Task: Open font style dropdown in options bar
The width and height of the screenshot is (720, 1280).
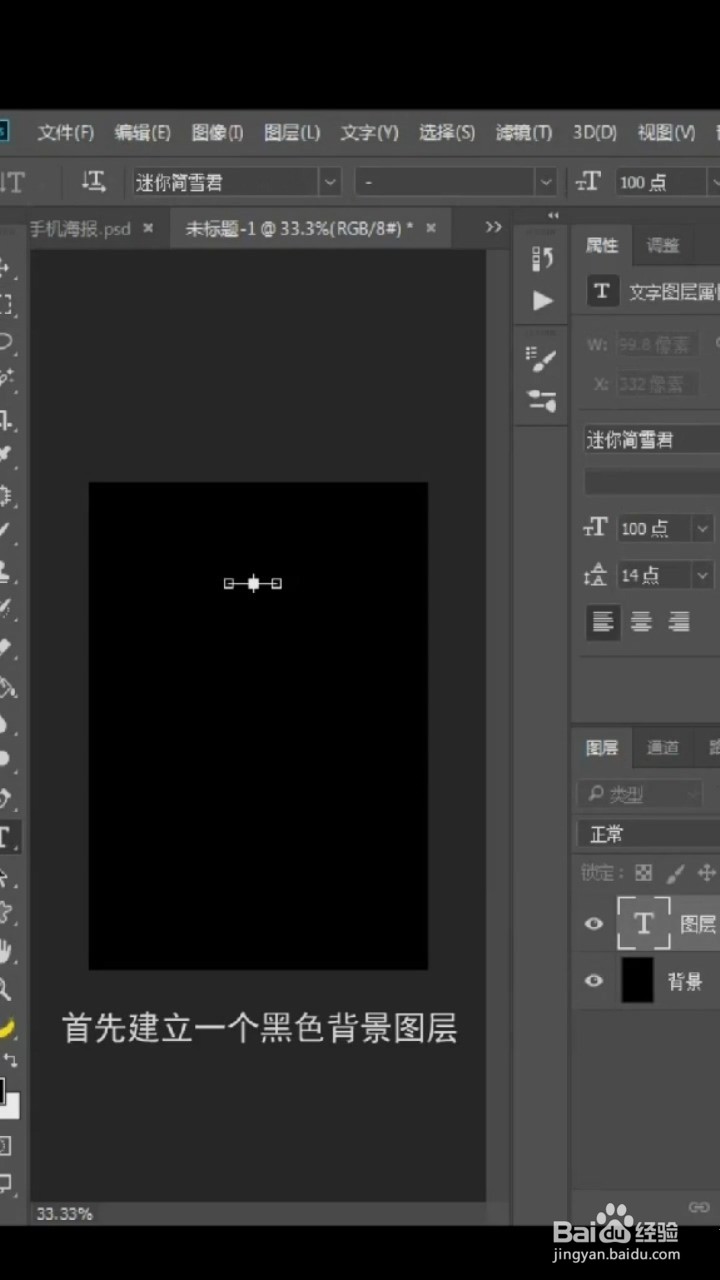Action: pos(545,181)
